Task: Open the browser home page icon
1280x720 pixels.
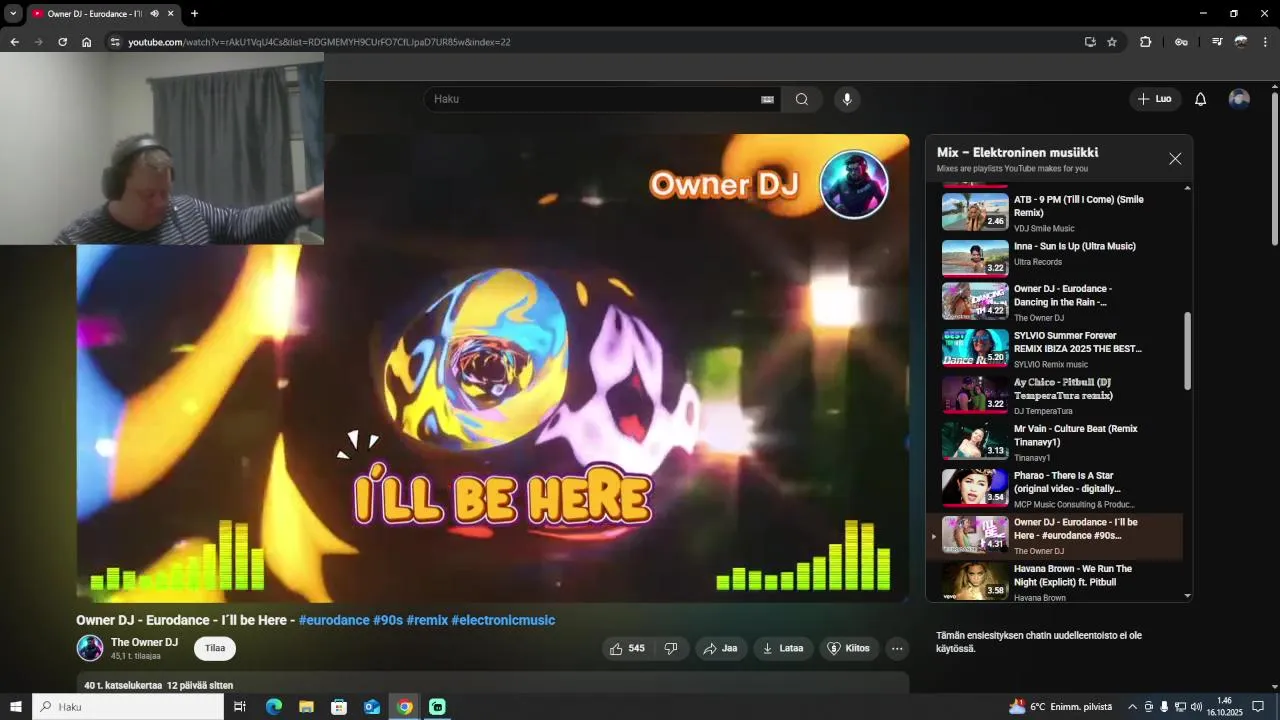Action: (x=87, y=42)
